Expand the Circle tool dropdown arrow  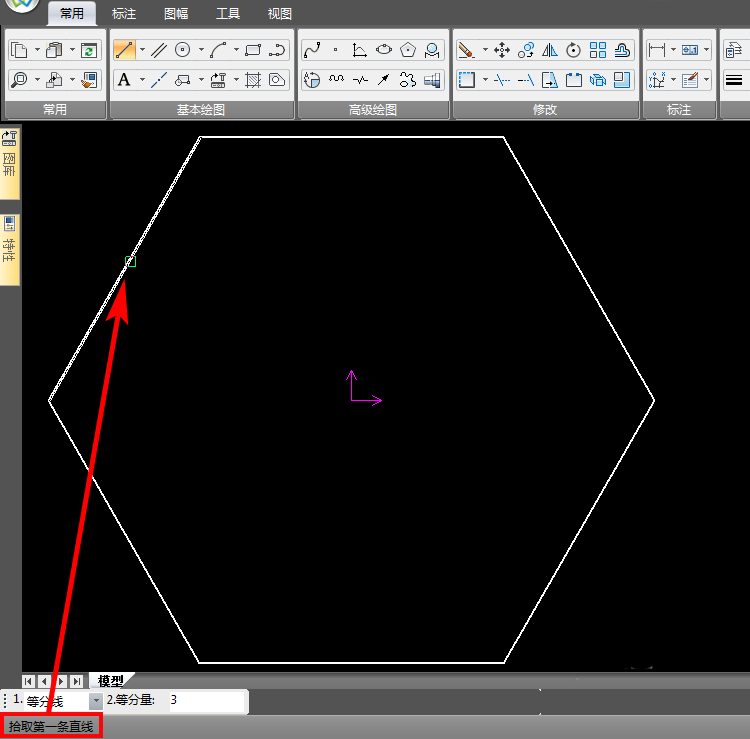pos(201,50)
